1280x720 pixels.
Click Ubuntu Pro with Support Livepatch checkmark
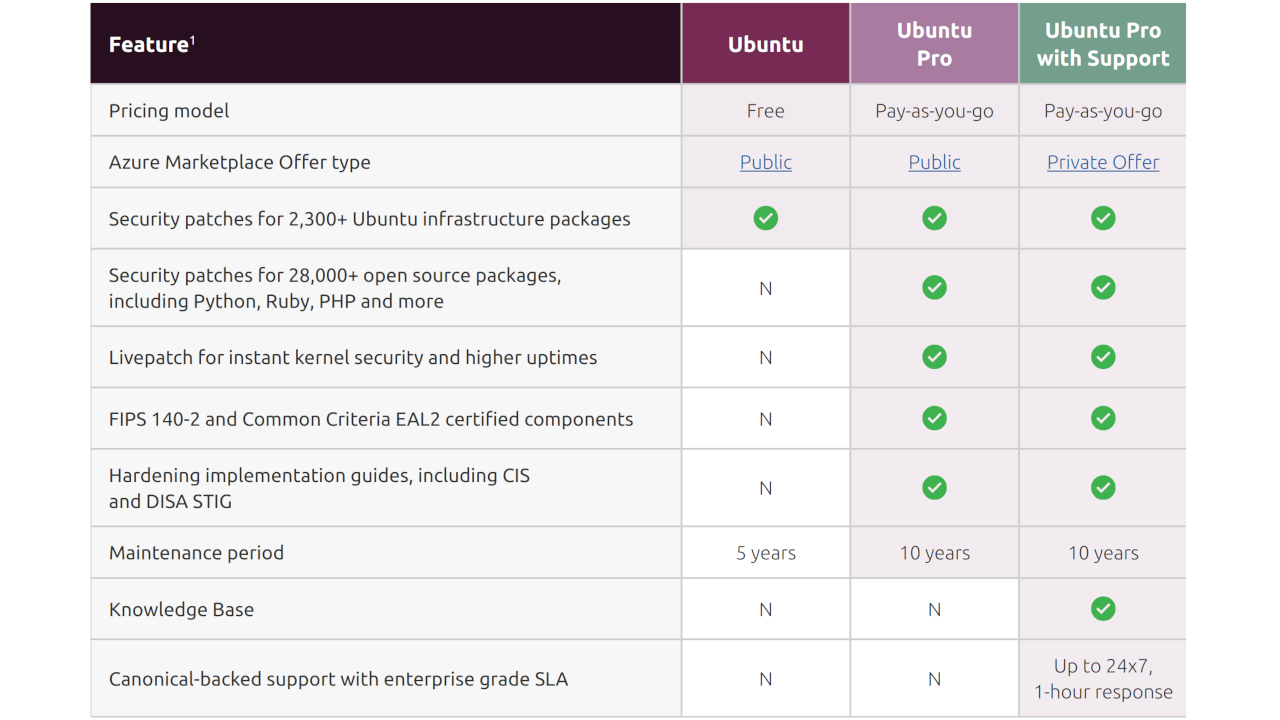click(x=1103, y=357)
